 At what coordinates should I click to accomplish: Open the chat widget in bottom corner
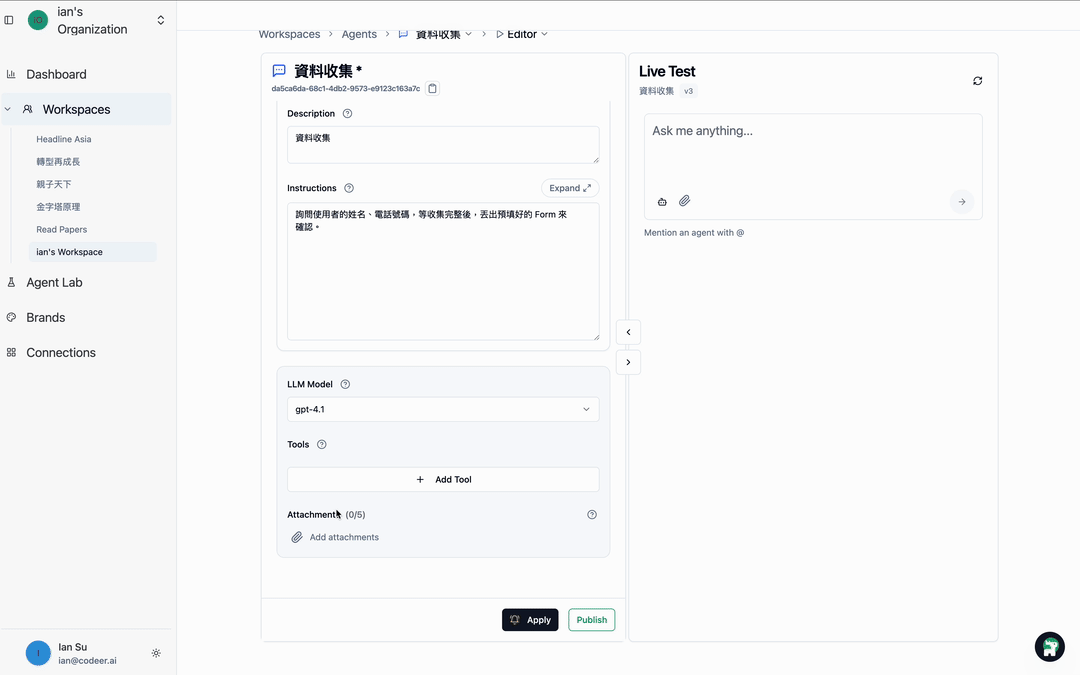[x=1049, y=646]
